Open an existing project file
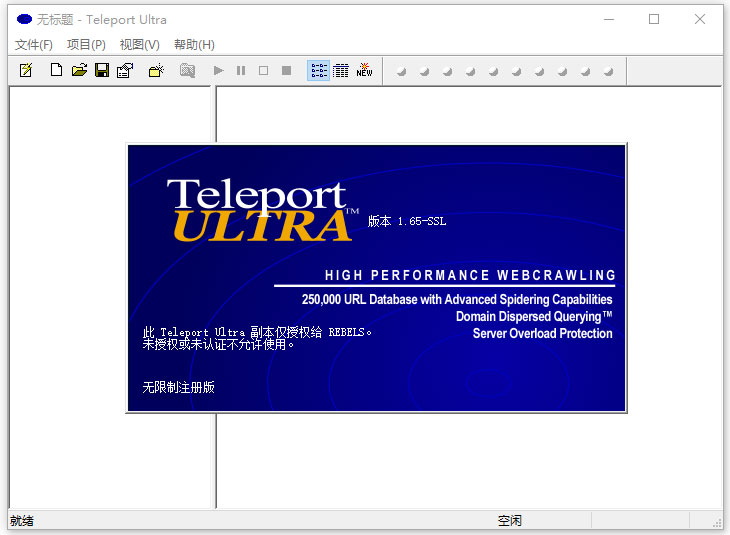 (80, 70)
